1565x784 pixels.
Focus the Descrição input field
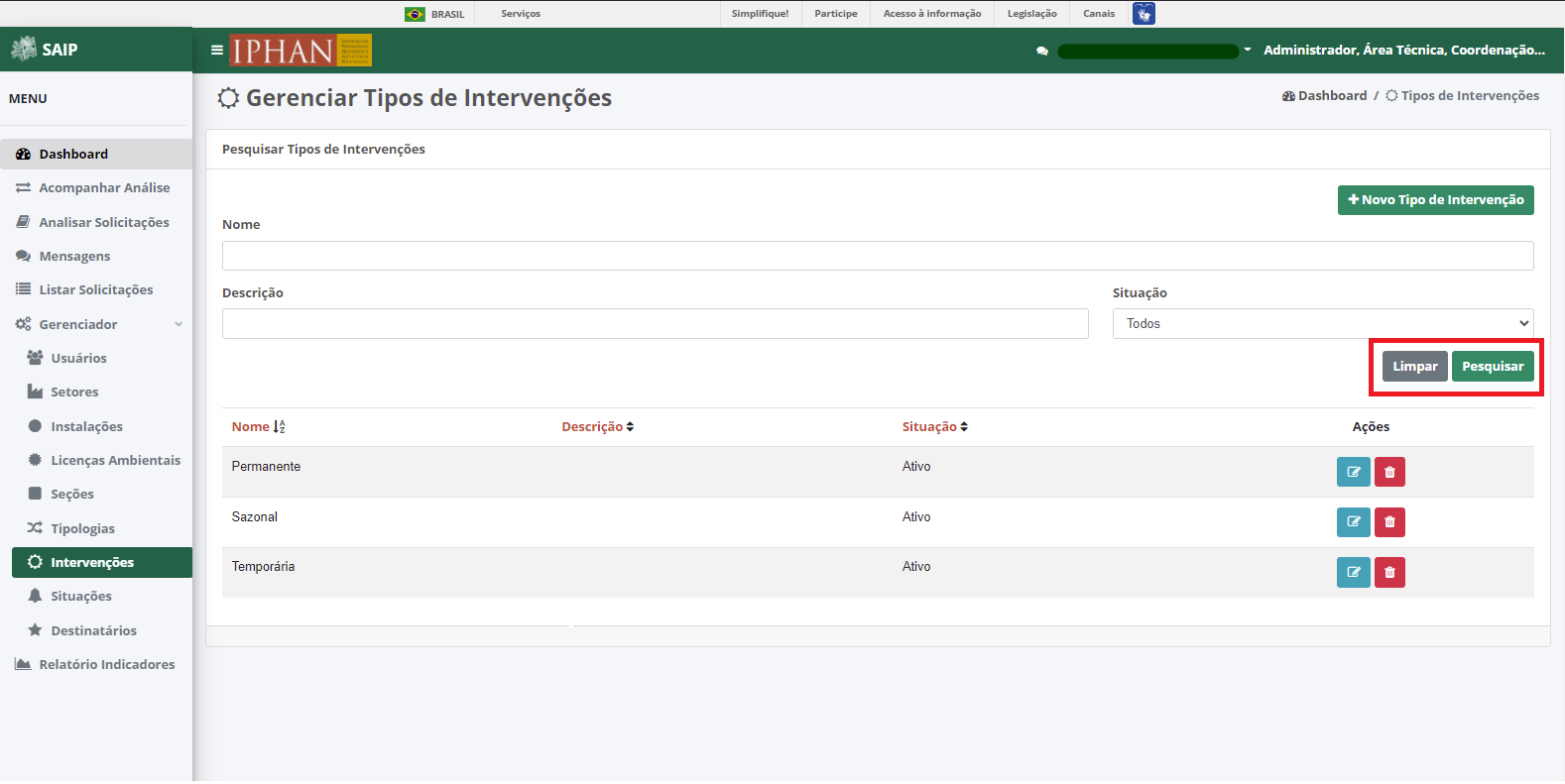(x=656, y=324)
